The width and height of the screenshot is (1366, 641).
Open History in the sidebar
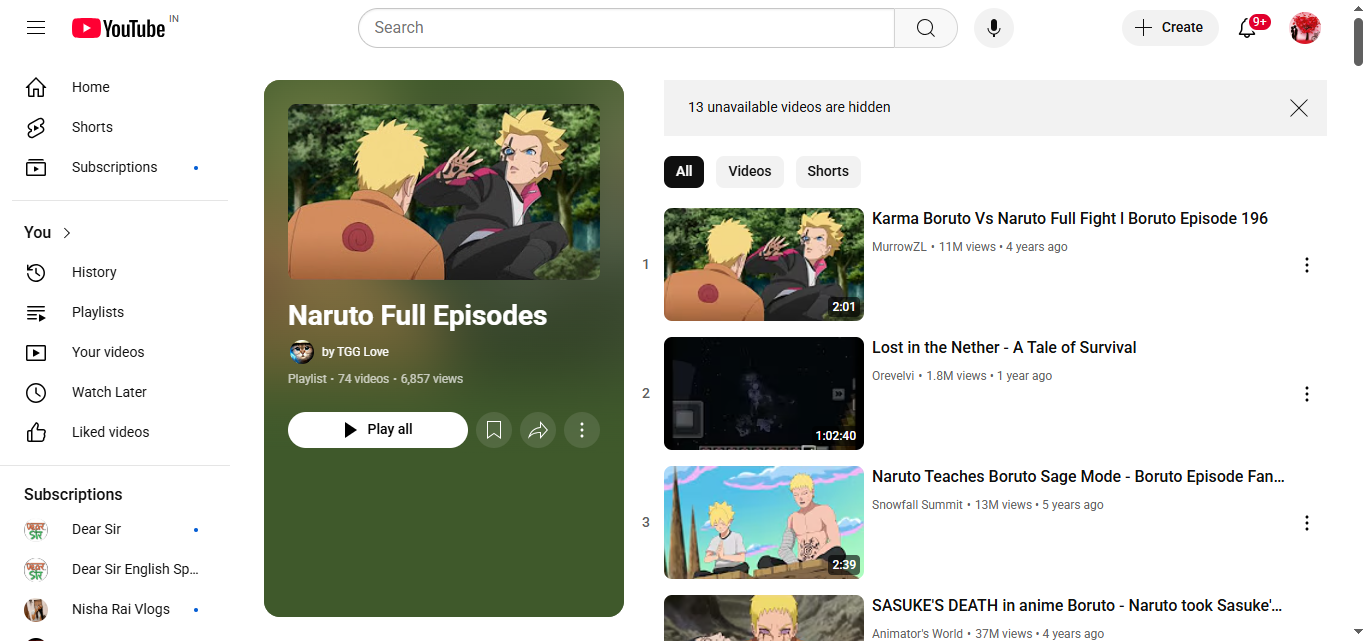(120, 272)
